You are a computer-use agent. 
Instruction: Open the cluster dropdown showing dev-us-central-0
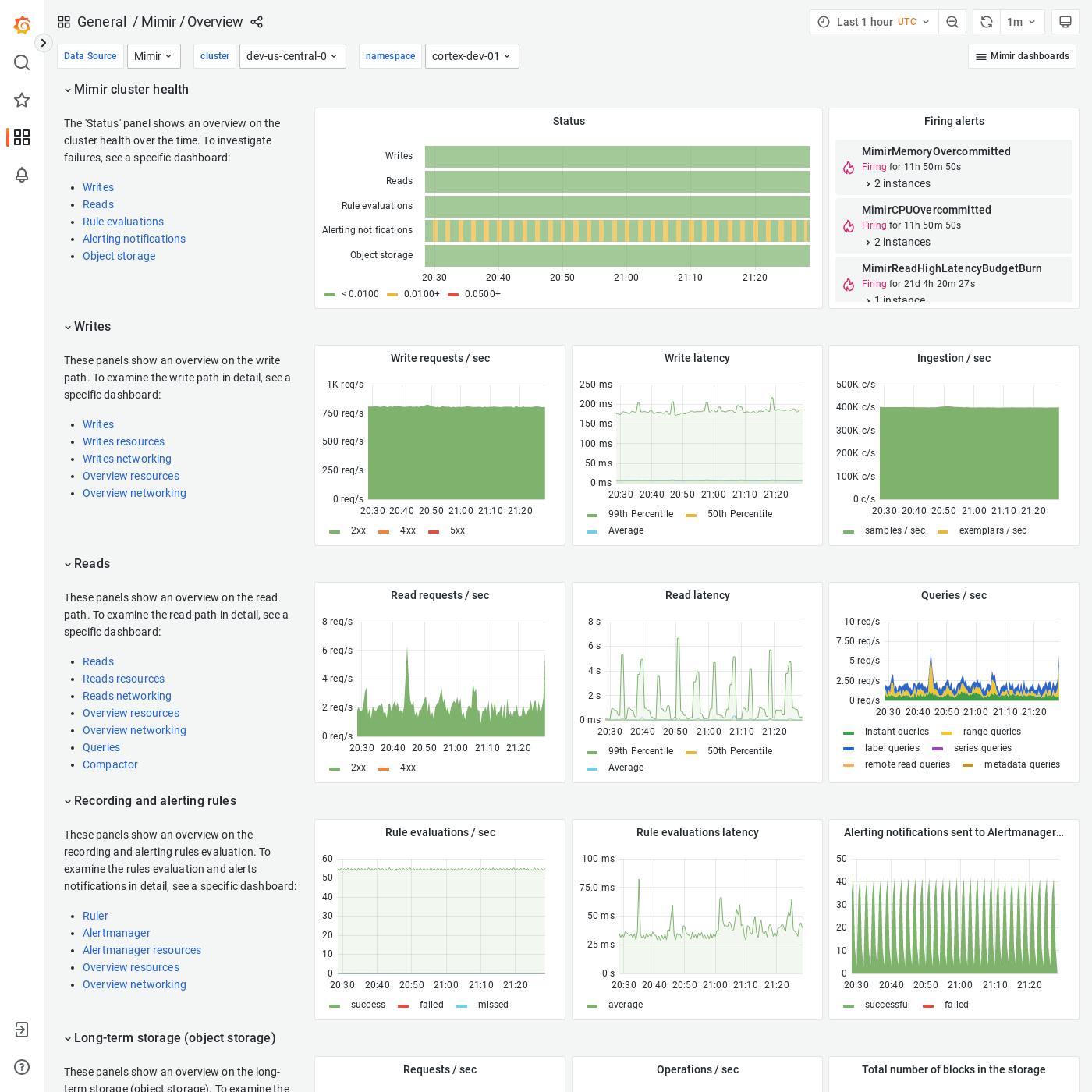pos(292,56)
